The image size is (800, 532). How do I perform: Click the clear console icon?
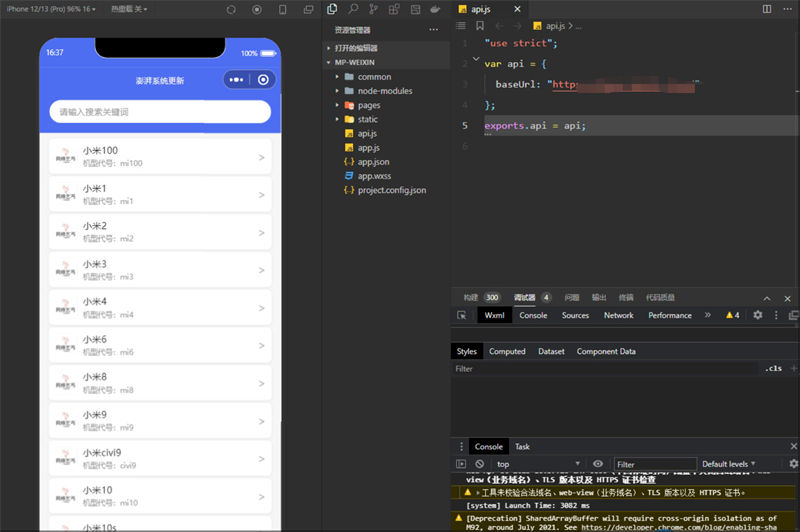point(480,464)
